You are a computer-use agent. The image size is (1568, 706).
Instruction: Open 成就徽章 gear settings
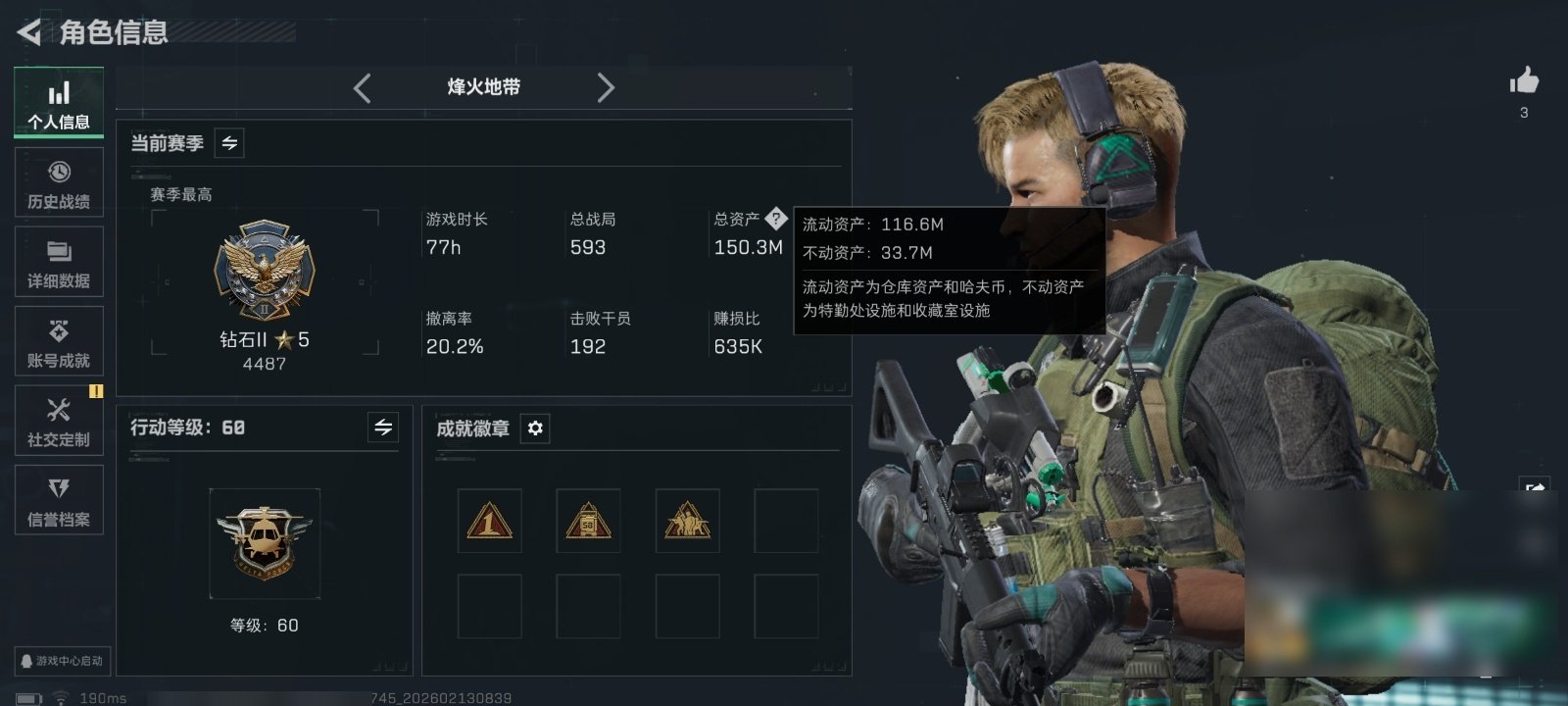point(535,429)
